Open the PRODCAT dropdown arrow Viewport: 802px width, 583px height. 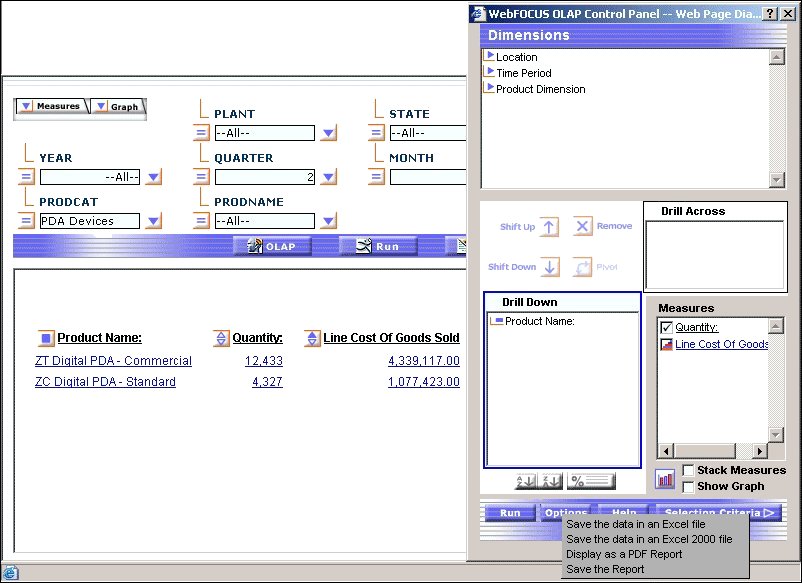(153, 221)
